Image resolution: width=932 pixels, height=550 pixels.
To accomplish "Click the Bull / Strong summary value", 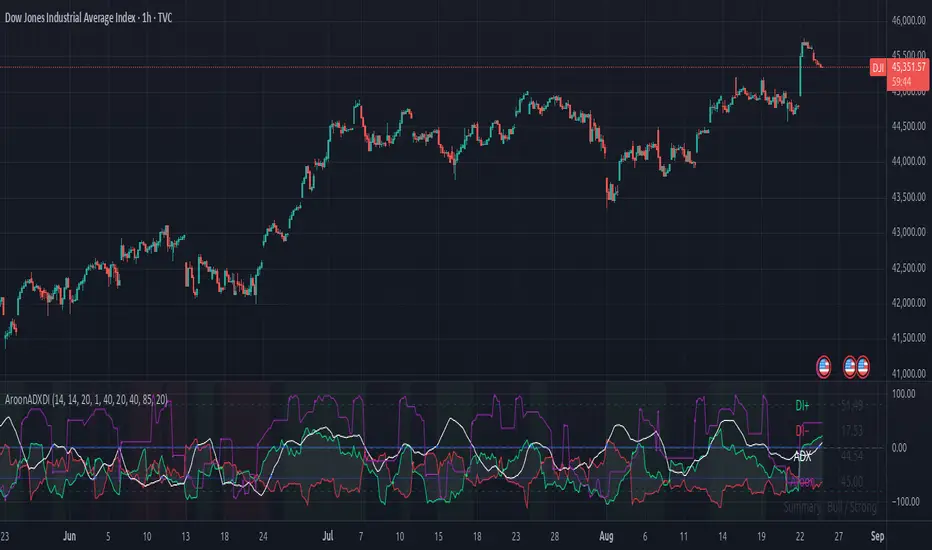I will click(852, 507).
